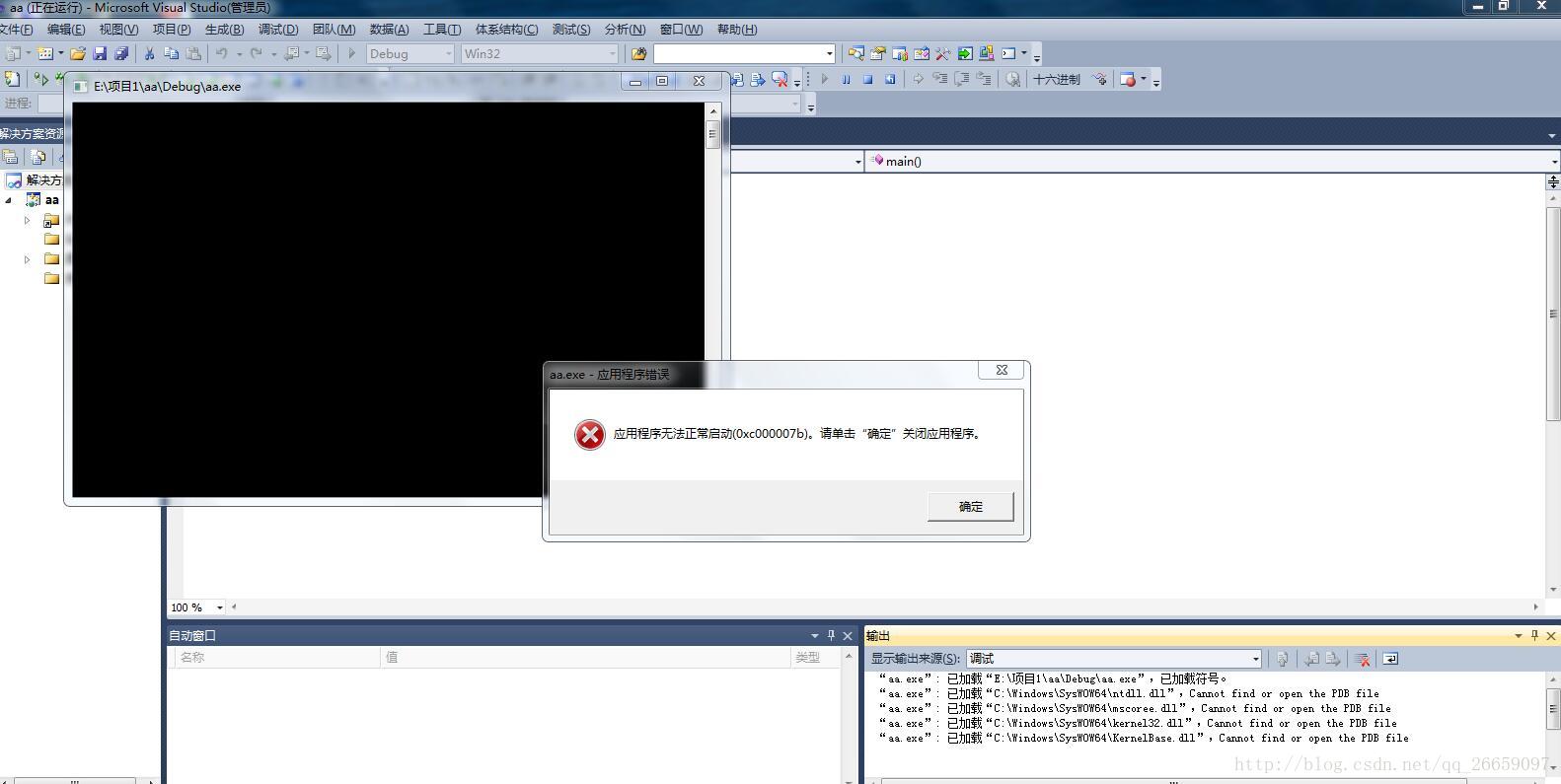Image resolution: width=1561 pixels, height=784 pixels.
Task: Open the 100 % zoom dropdown
Action: (x=219, y=607)
